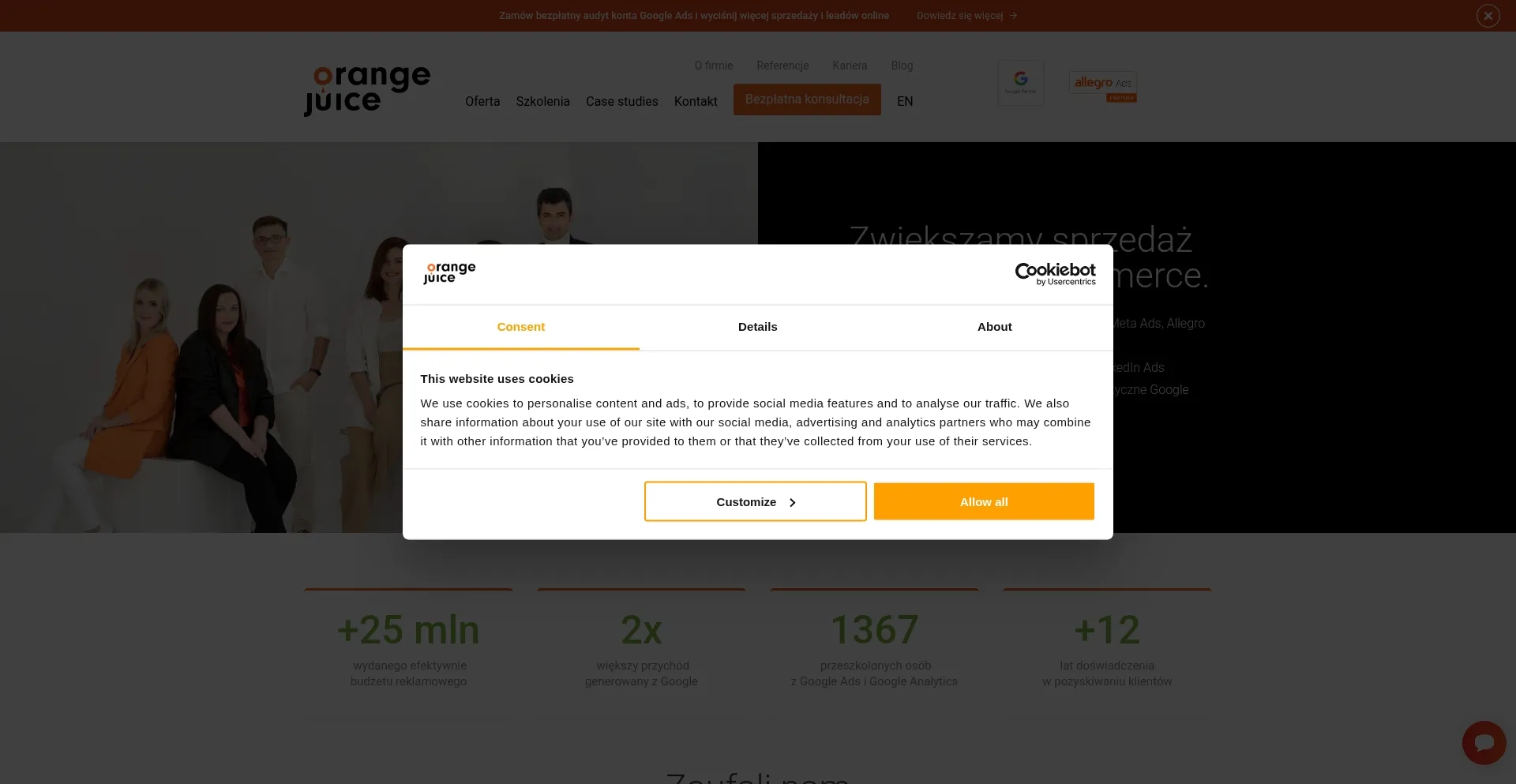1516x784 pixels.
Task: Click the Bezpłatna konsultacja button
Action: (807, 99)
